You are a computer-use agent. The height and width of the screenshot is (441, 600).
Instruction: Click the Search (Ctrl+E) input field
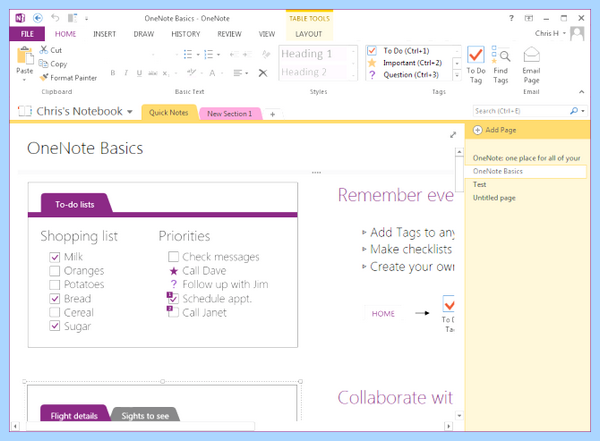[520, 111]
